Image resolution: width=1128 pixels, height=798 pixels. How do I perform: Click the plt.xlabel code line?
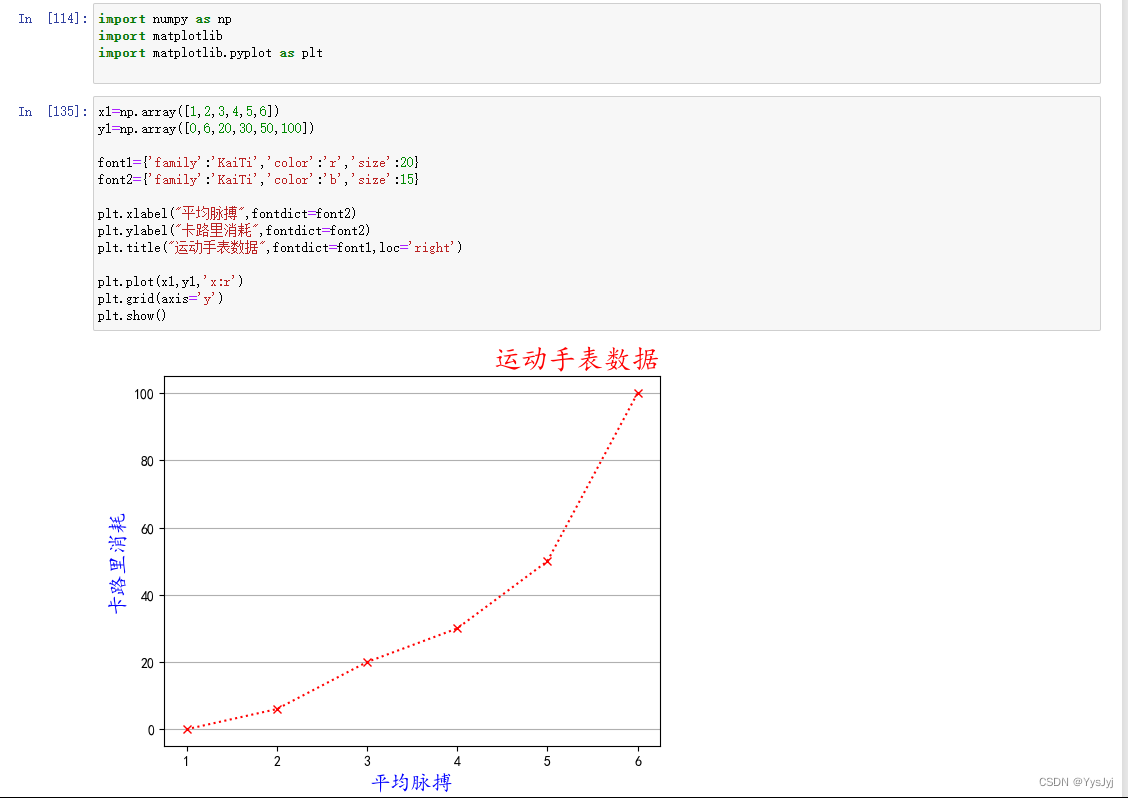click(x=227, y=214)
